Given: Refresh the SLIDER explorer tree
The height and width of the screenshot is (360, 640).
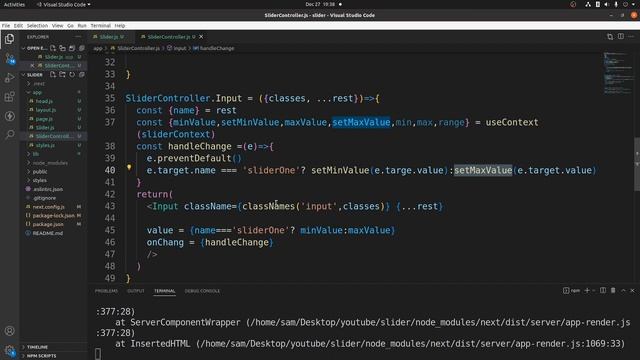Looking at the screenshot, I should click(x=72, y=75).
